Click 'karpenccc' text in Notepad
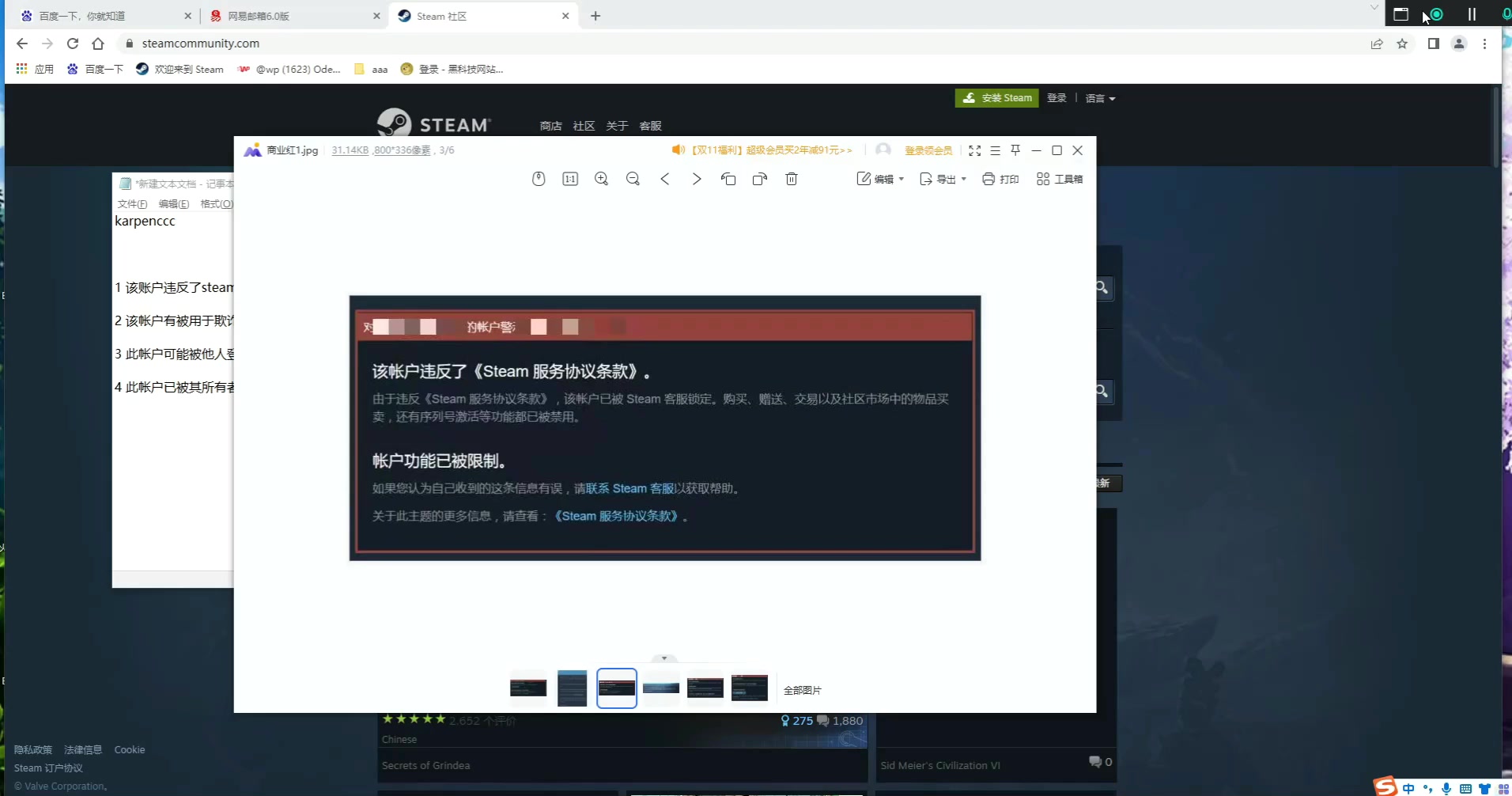The image size is (1512, 796). coord(145,221)
